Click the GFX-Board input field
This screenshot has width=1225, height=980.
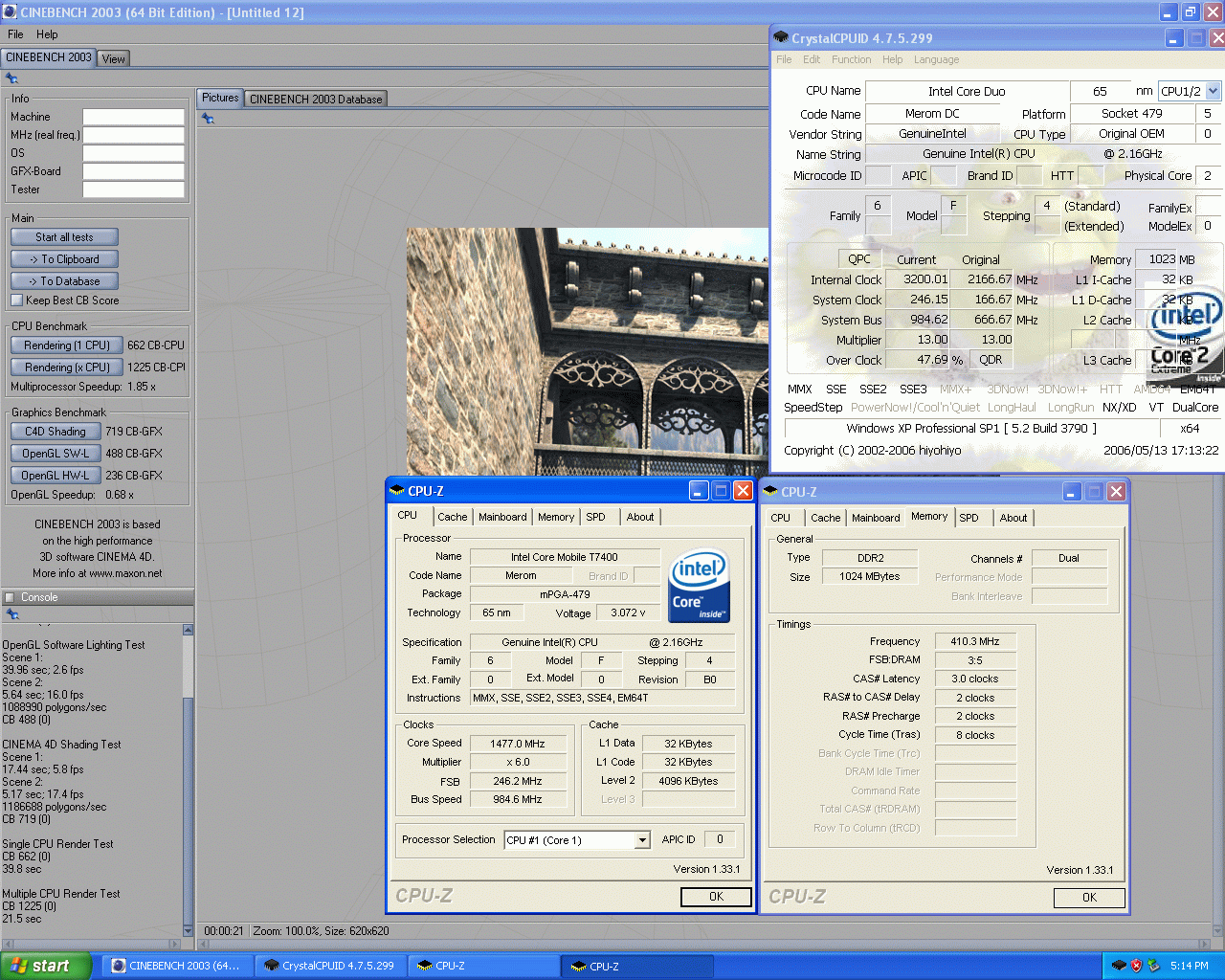coord(133,171)
